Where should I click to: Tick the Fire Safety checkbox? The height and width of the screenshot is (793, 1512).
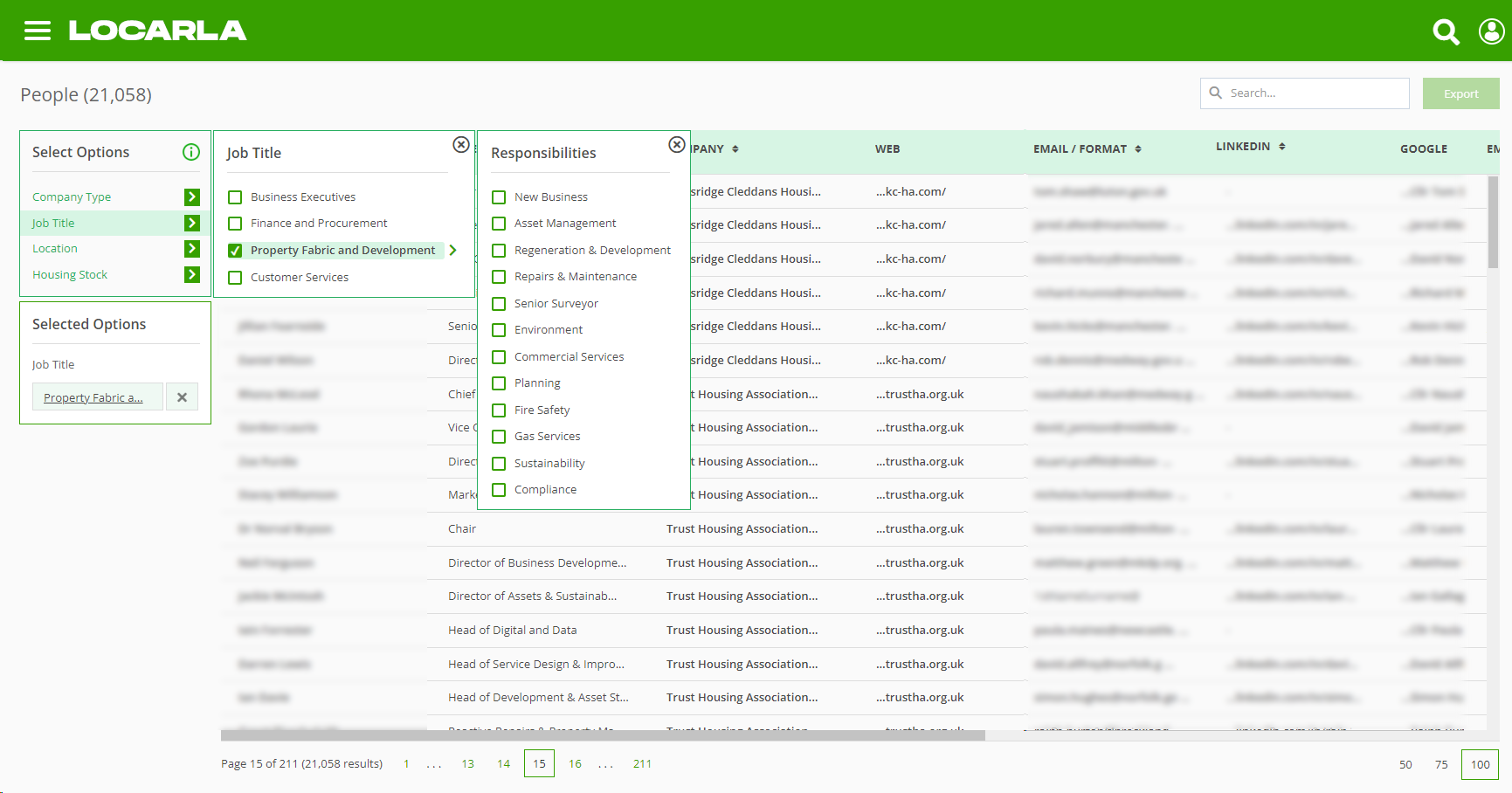(x=499, y=410)
